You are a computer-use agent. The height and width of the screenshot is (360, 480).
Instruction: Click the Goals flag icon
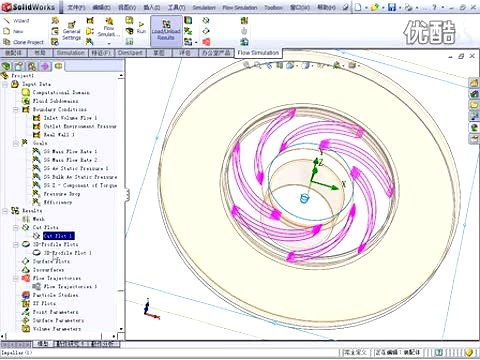25,143
